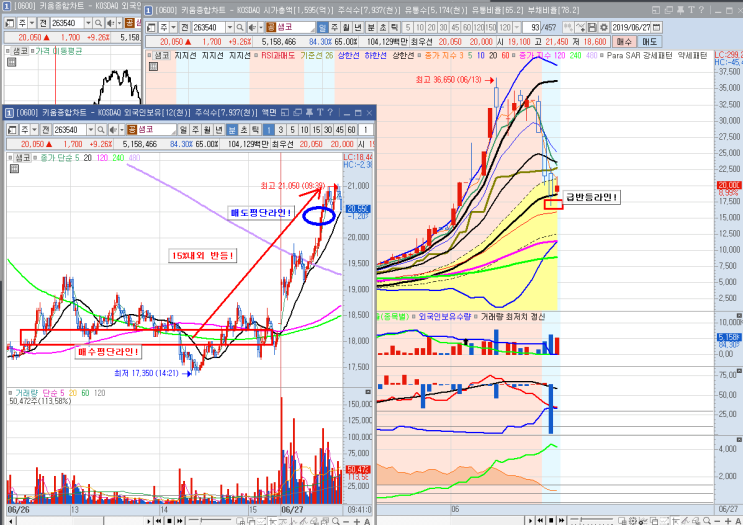Select the 분 period tab in front chart toolbar
Image resolution: width=743 pixels, height=525 pixels.
point(232,130)
